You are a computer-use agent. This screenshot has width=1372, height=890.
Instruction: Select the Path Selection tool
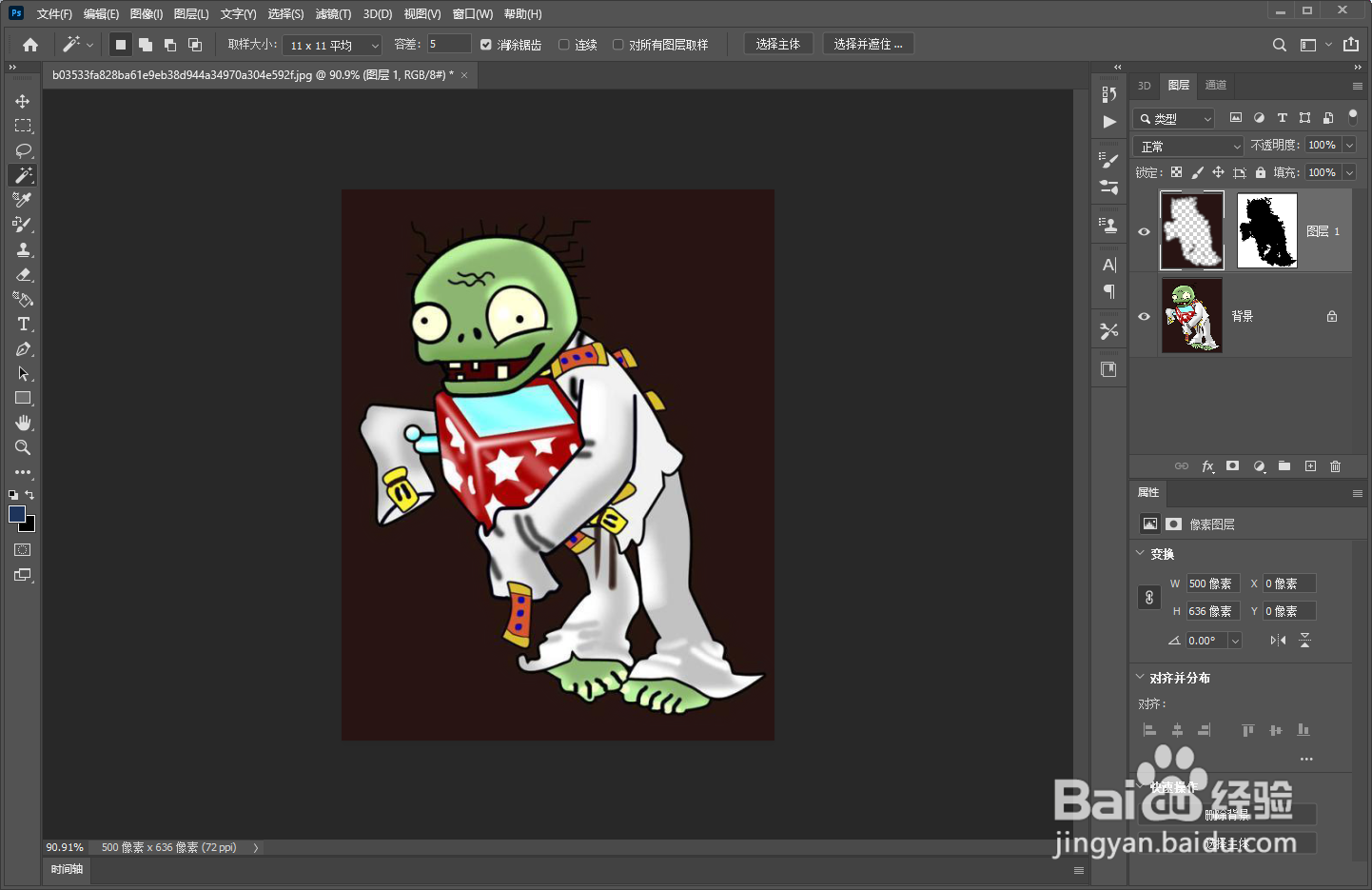23,373
